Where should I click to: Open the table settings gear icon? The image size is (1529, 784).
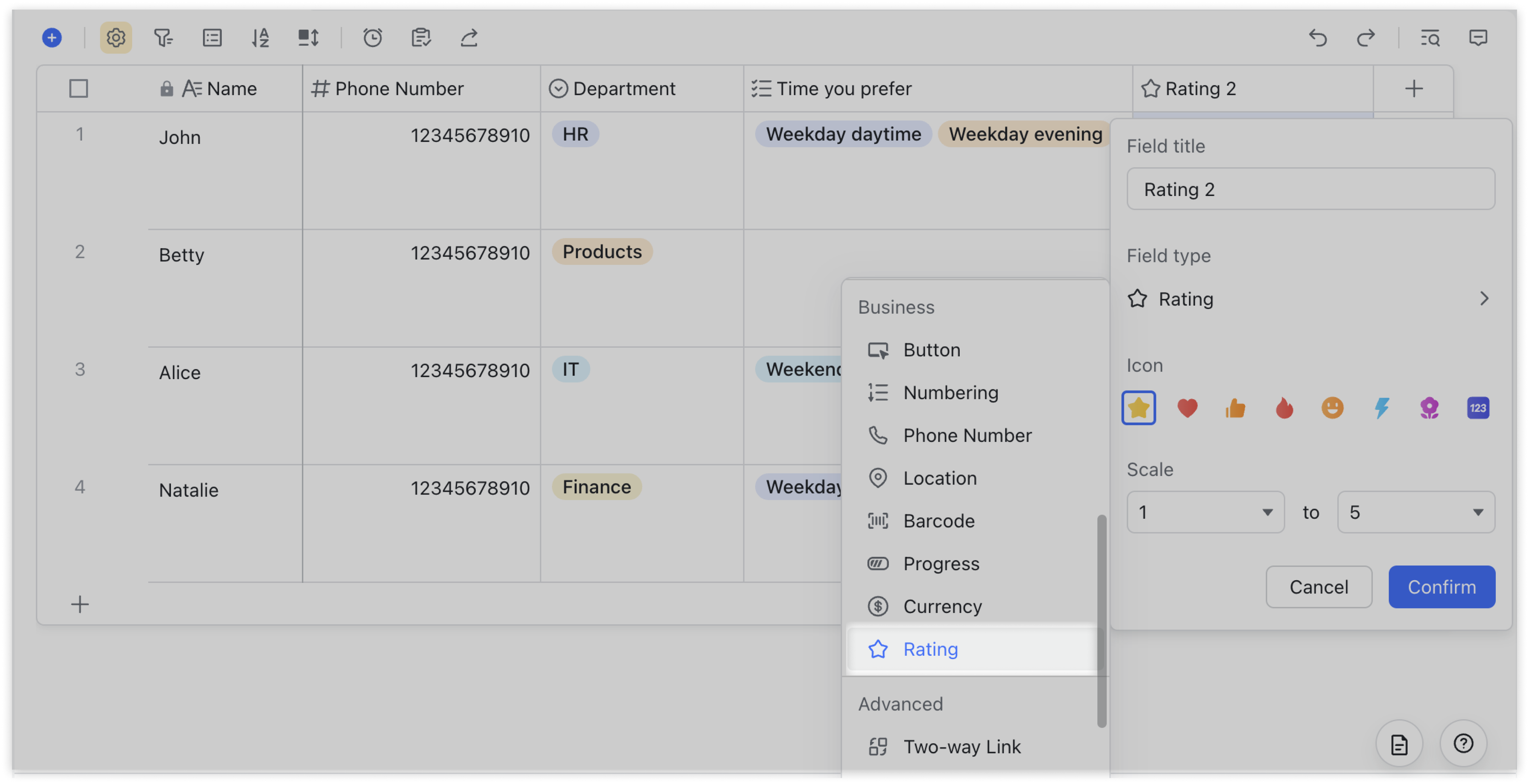tap(116, 38)
